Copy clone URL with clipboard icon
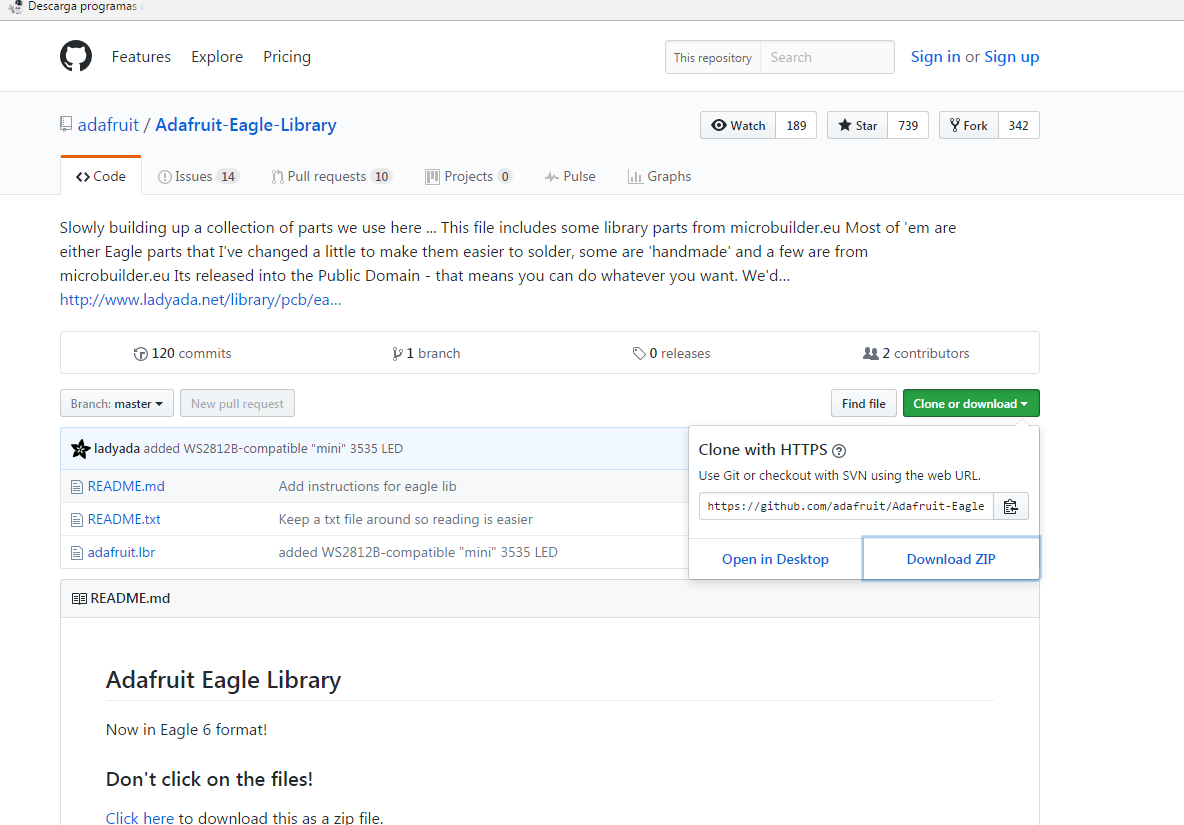This screenshot has width=1184, height=825. pos(1010,506)
